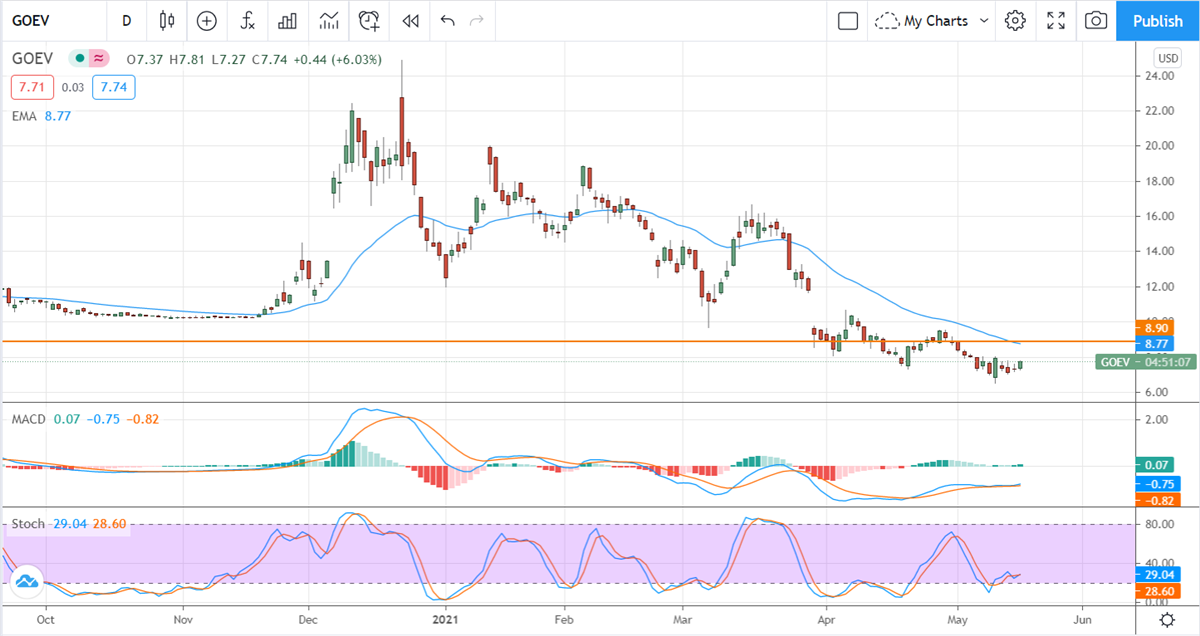Click the Publish button
Image resolution: width=1200 pixels, height=636 pixels.
(1157, 20)
